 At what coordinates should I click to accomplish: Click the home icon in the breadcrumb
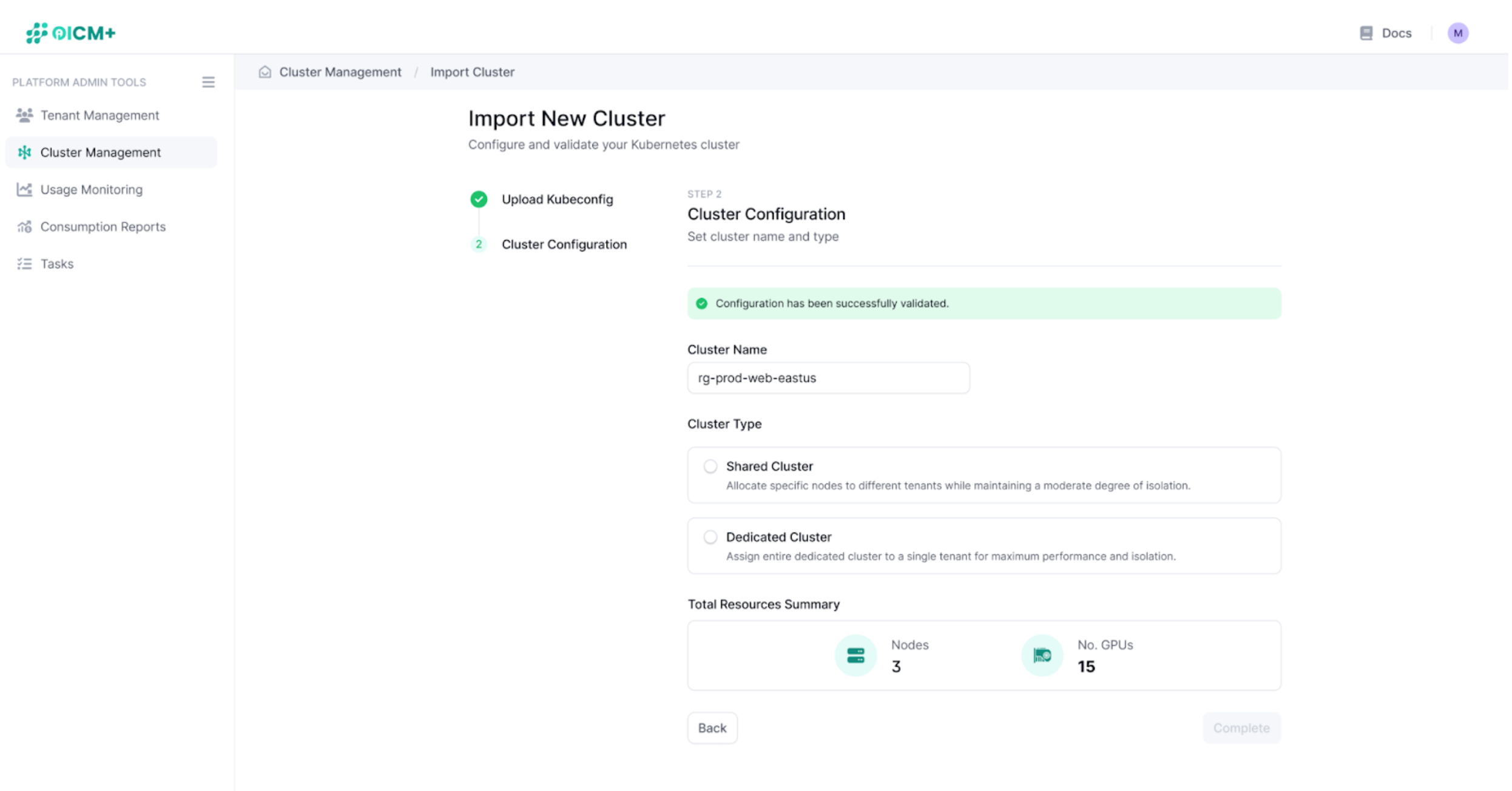tap(265, 71)
